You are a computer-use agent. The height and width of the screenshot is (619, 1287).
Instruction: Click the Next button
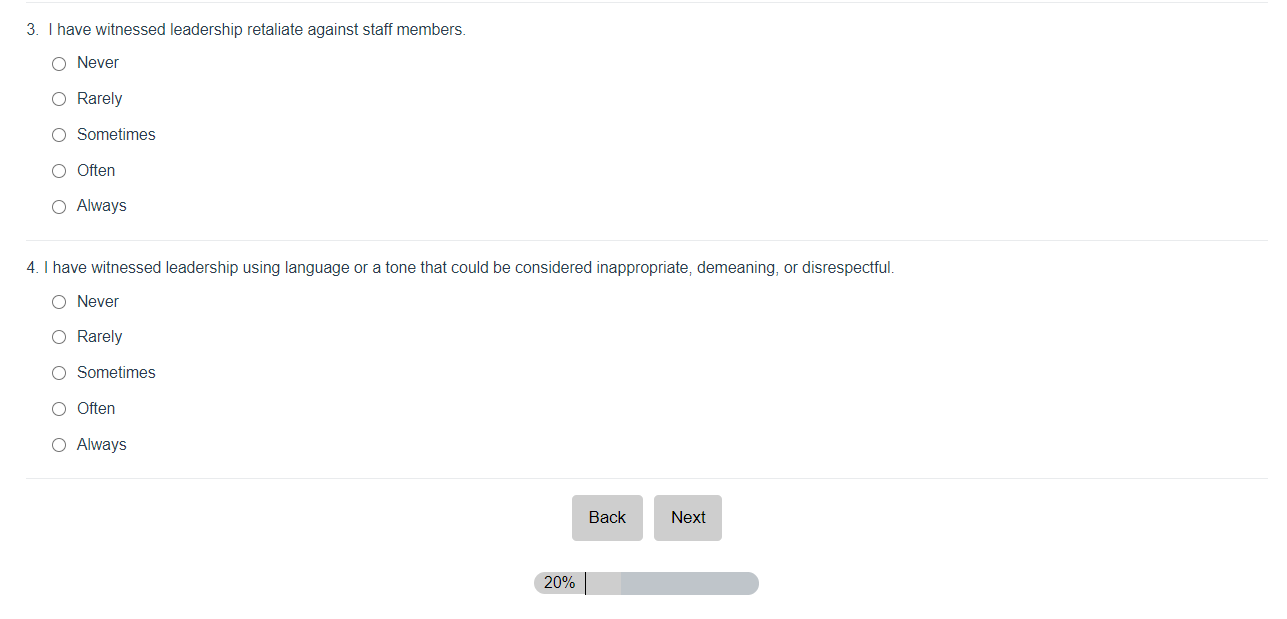(688, 518)
